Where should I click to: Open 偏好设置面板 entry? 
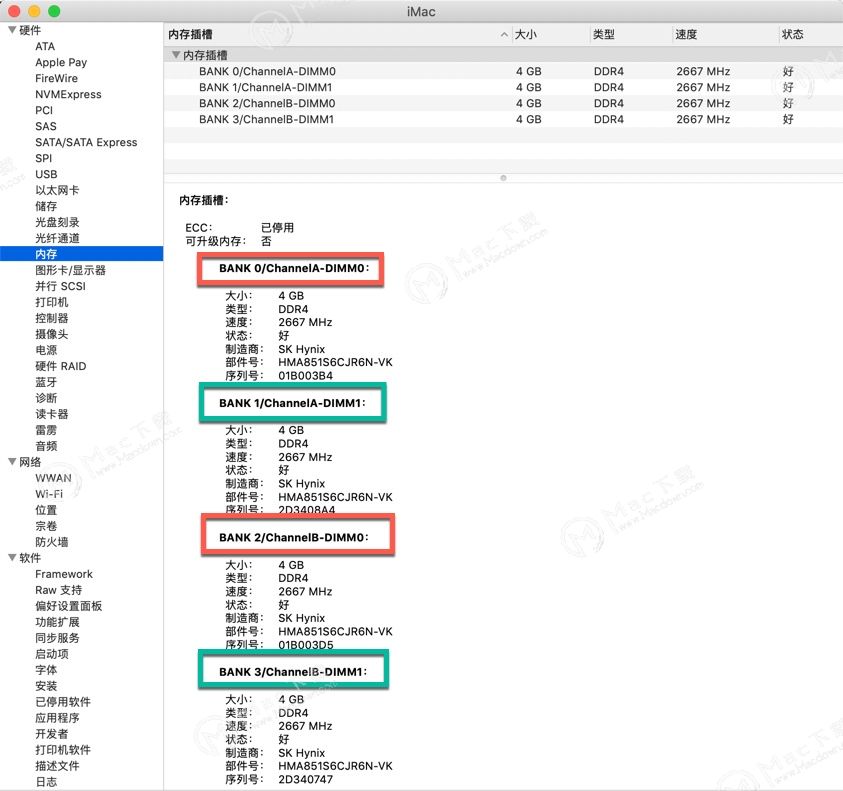(x=68, y=606)
